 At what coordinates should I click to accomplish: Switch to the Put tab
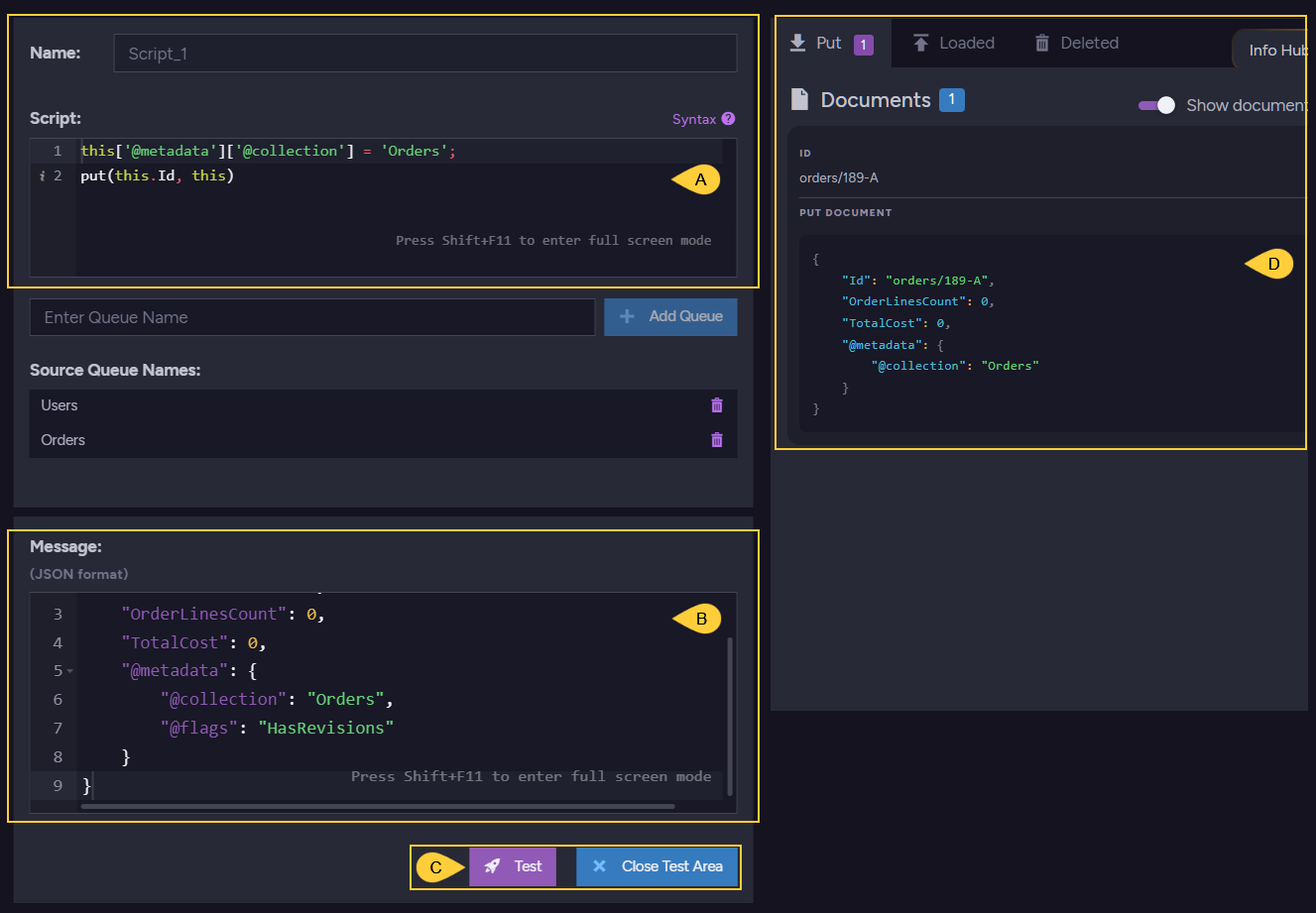click(832, 43)
